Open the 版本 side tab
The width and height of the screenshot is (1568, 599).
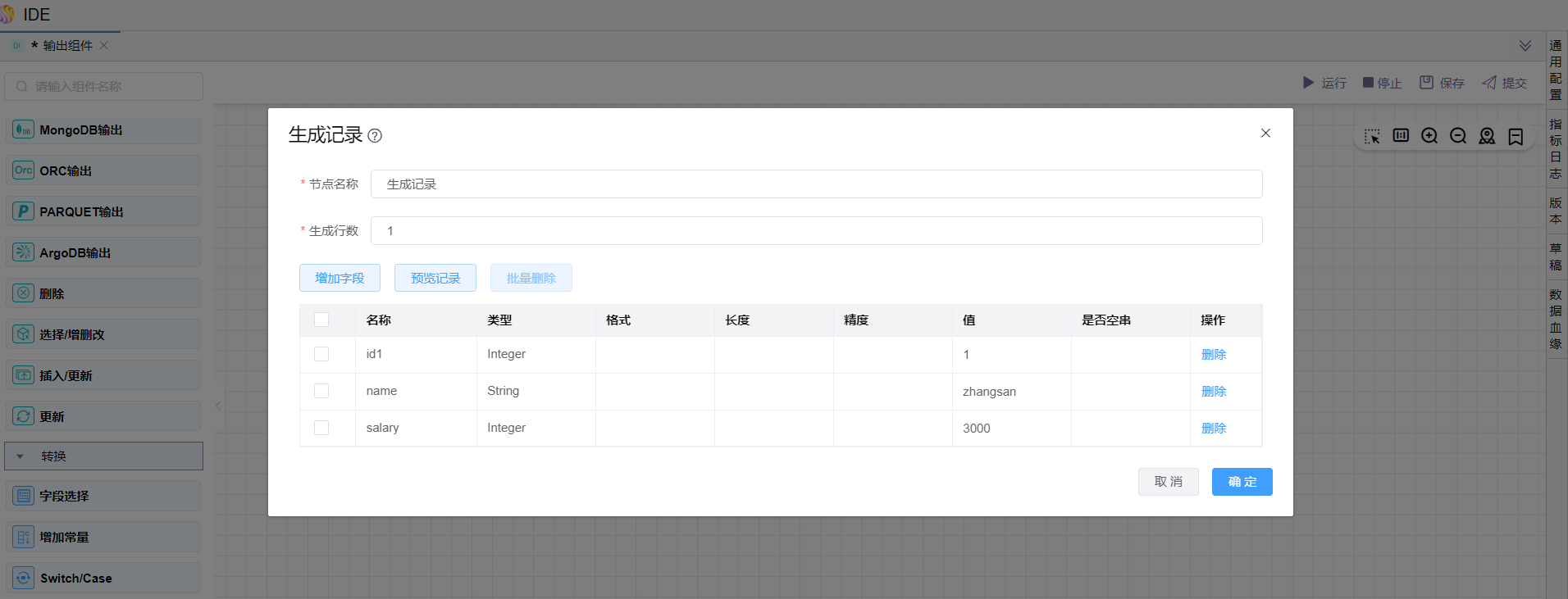click(x=1556, y=211)
